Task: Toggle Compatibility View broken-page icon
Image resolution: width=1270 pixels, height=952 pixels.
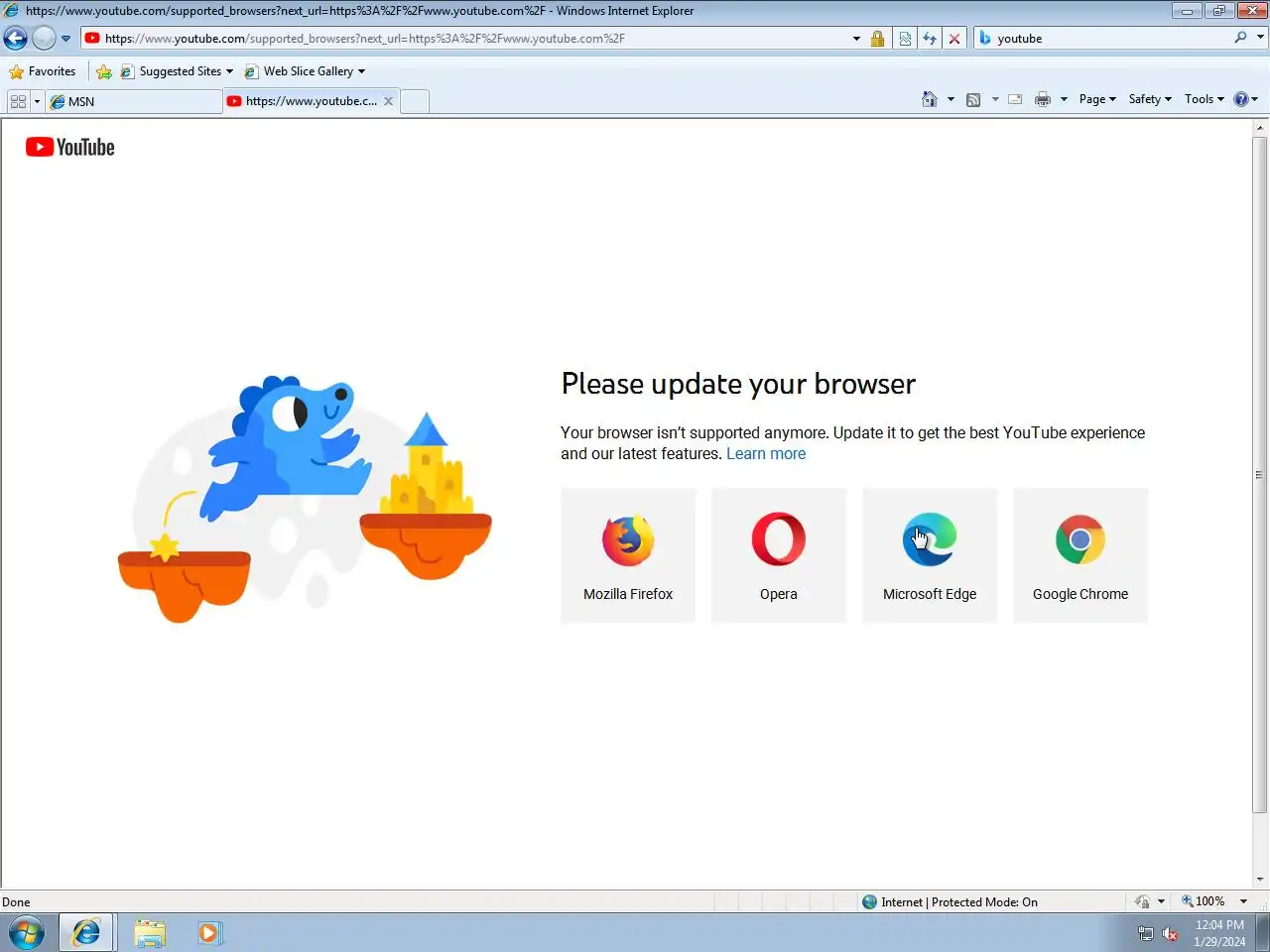Action: point(905,39)
